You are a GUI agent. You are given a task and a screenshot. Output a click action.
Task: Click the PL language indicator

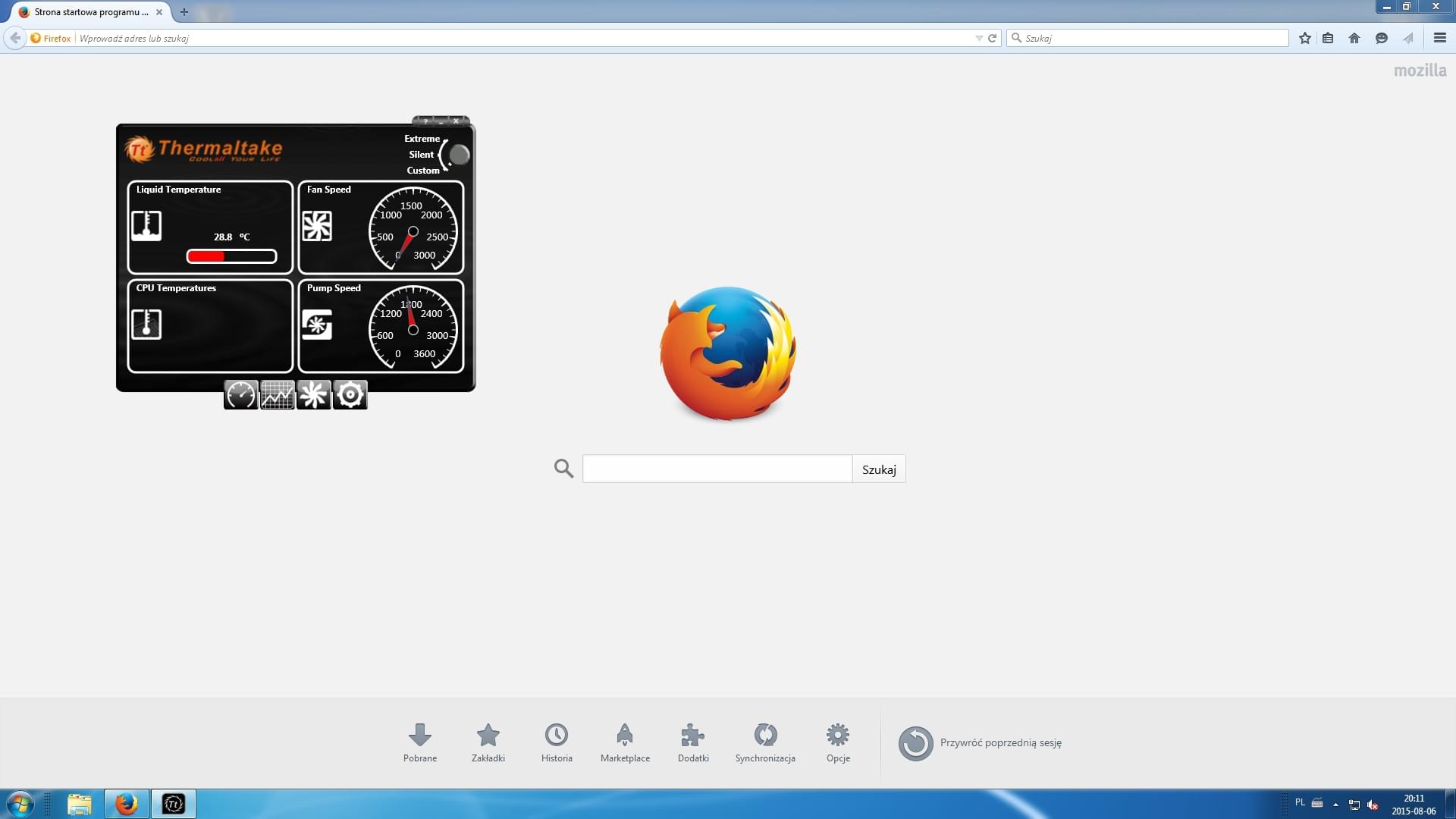coord(1300,802)
